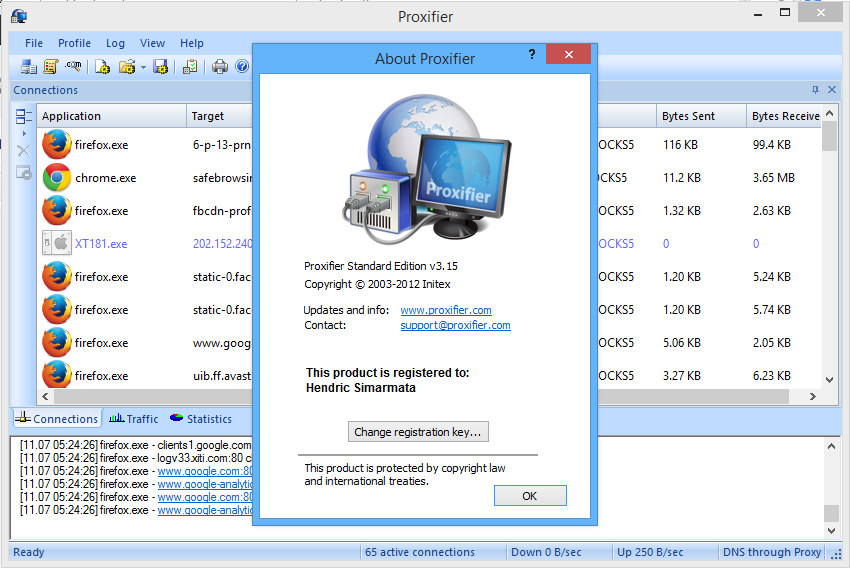
Task: Click the X close-connection icon in sidebar
Action: (23, 151)
